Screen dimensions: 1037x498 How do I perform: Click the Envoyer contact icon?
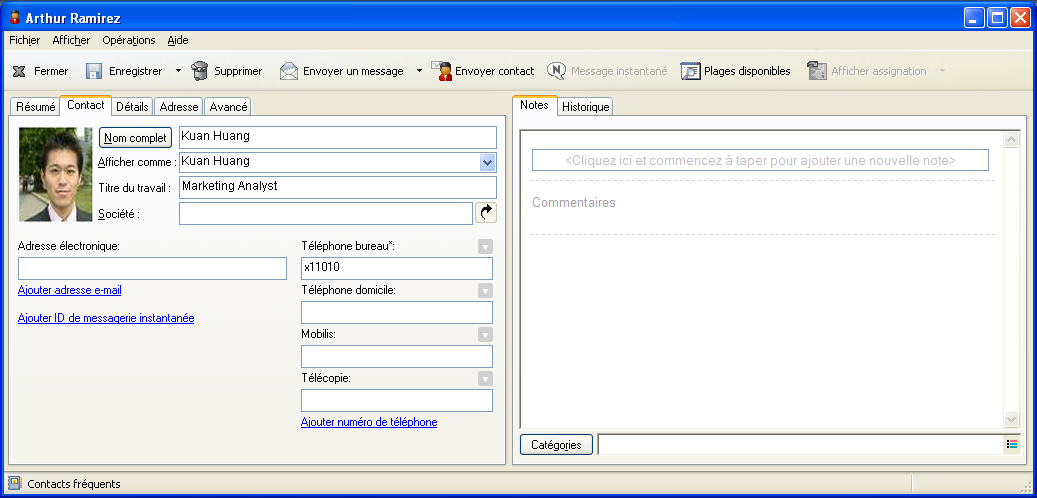[441, 71]
